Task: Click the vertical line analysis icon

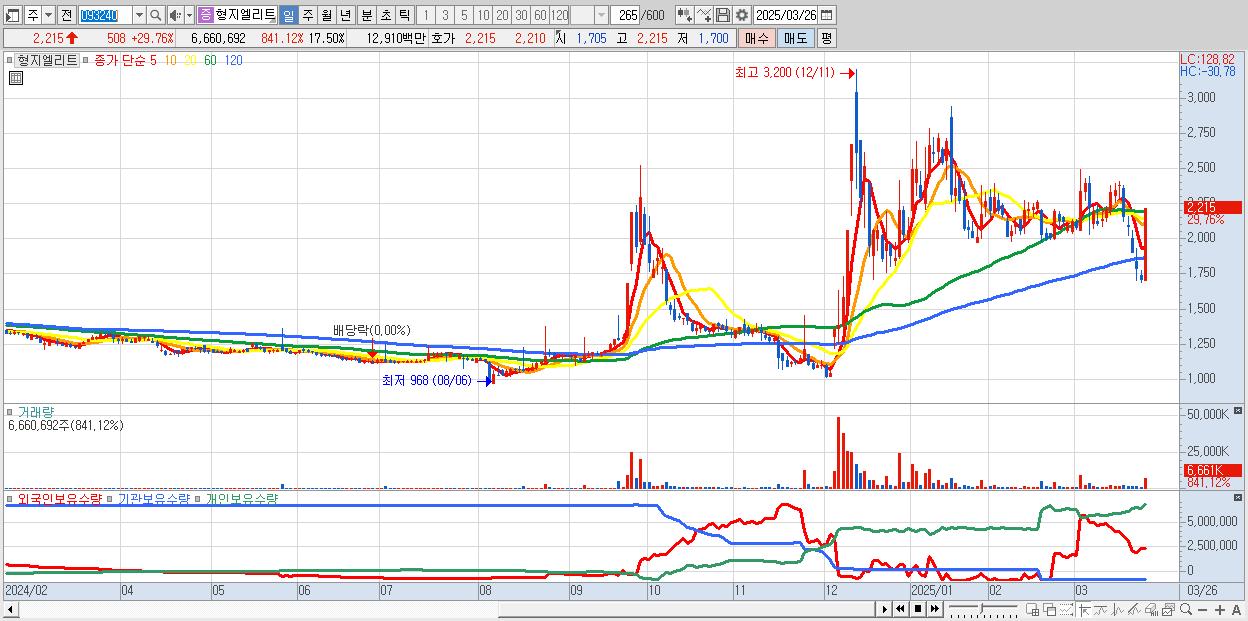Action: click(1118, 610)
